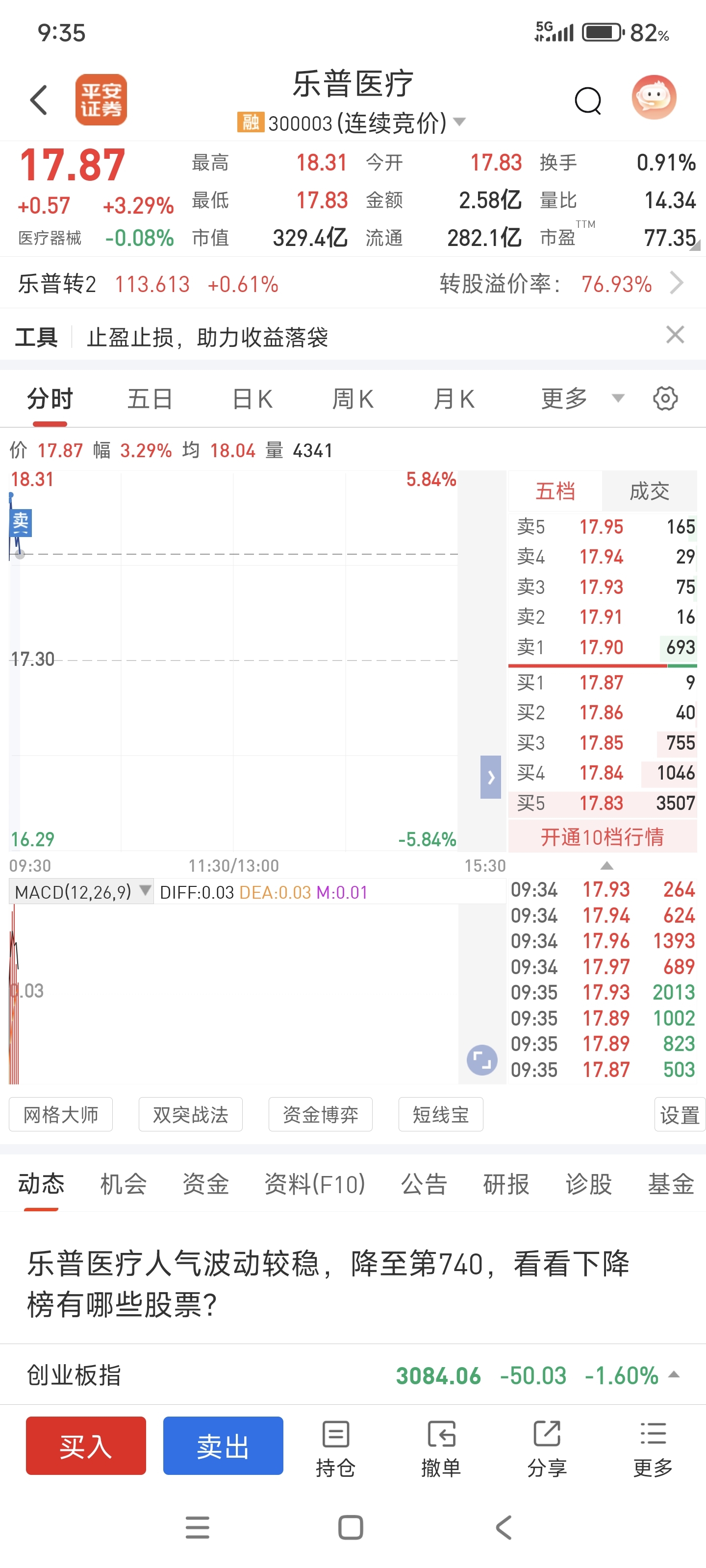Tap the 卖2 17.91 order row
Image resolution: width=706 pixels, height=1568 pixels.
(x=603, y=617)
